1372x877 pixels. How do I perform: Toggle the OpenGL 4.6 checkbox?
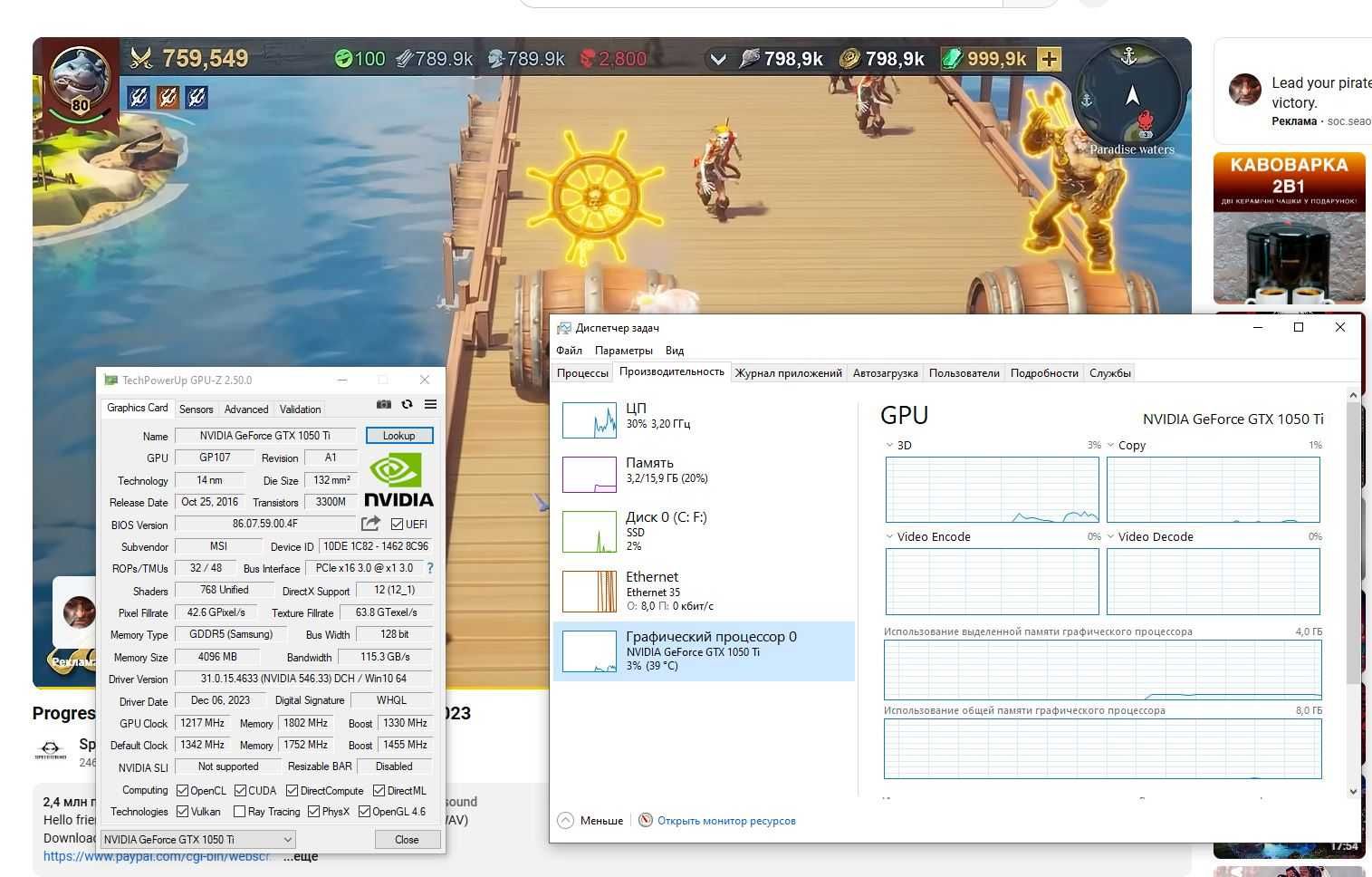pos(364,811)
